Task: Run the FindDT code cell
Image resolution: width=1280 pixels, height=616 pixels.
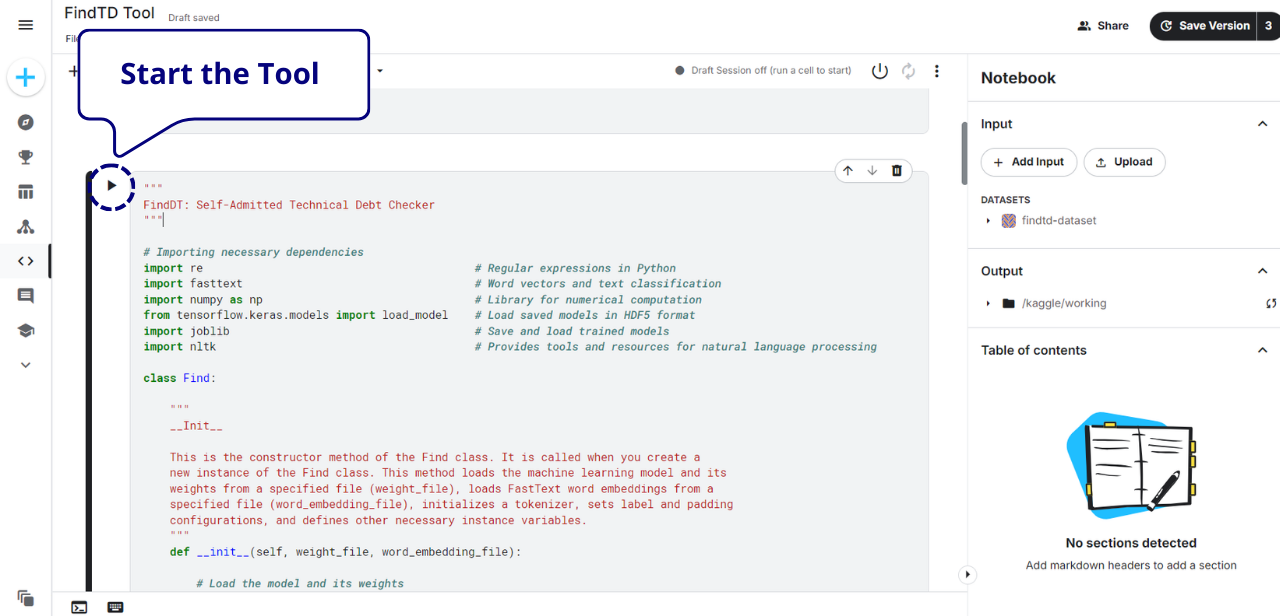Action: tap(111, 185)
